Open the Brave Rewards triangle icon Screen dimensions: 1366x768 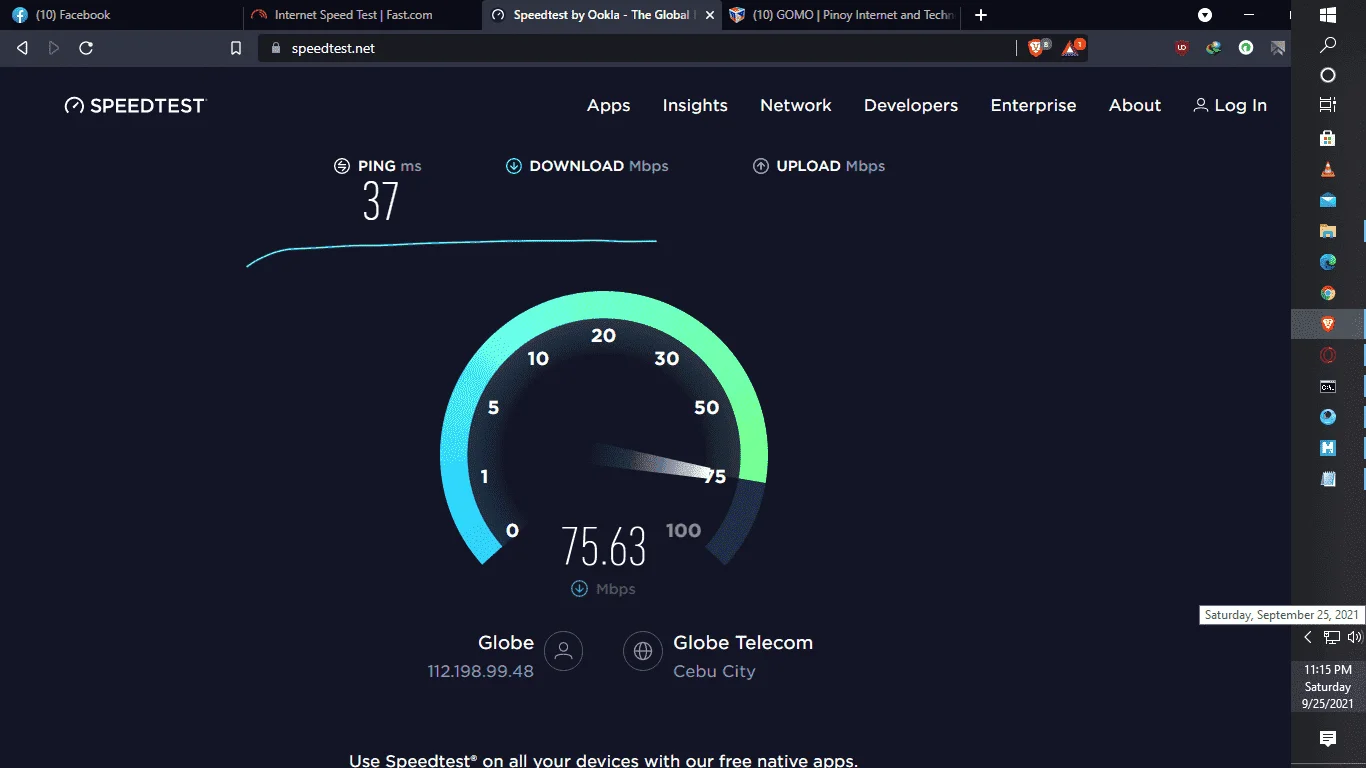(x=1072, y=48)
